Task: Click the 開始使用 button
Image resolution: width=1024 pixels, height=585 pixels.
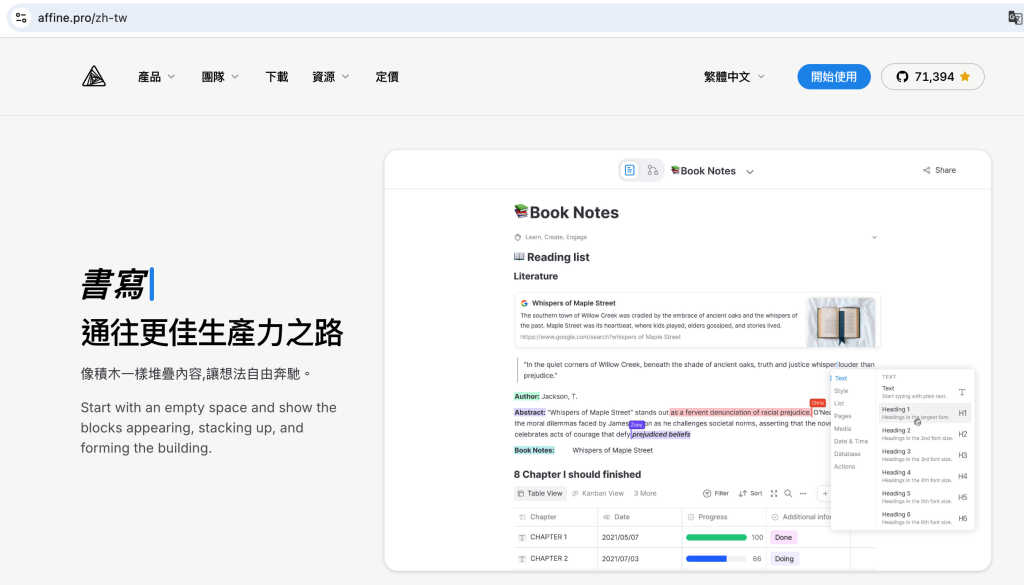Action: click(x=834, y=76)
